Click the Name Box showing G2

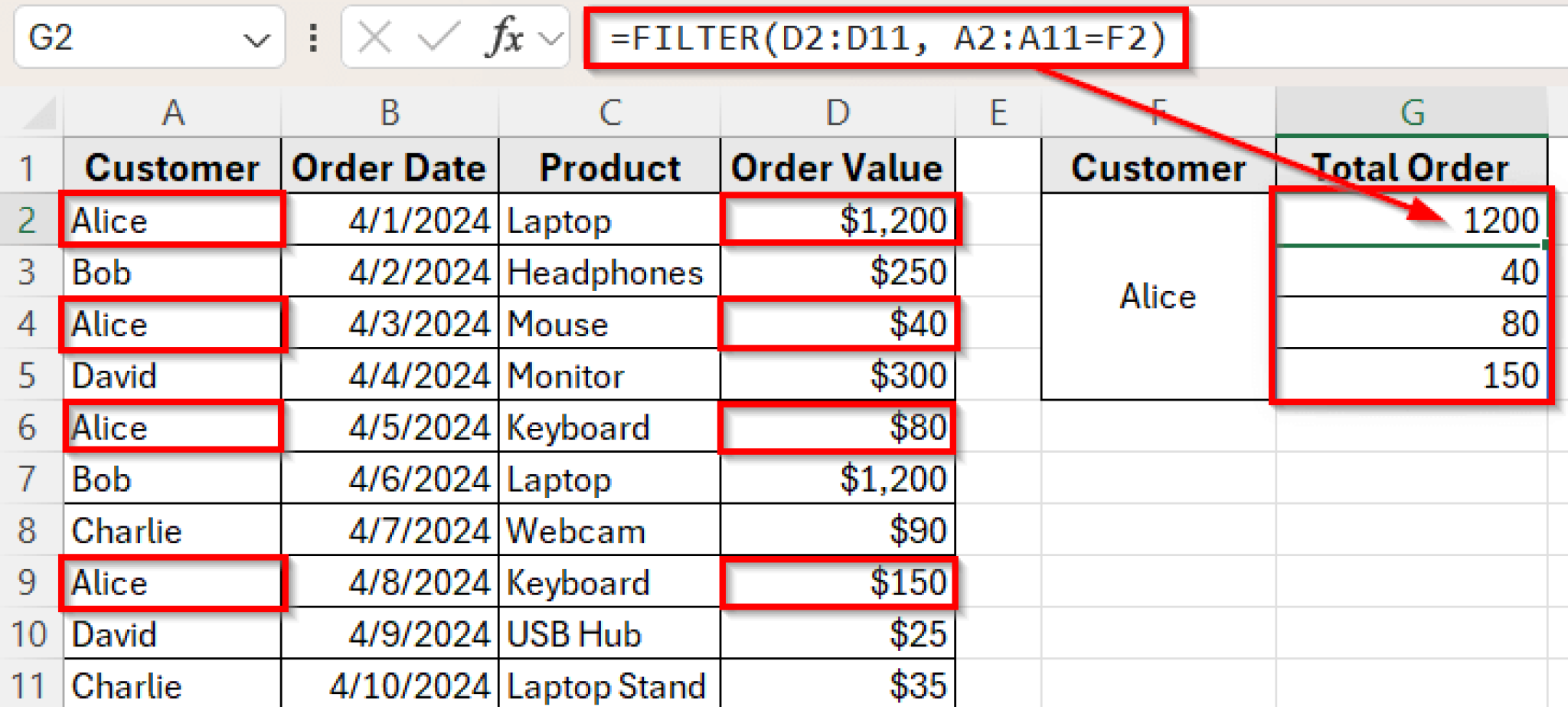[x=115, y=37]
